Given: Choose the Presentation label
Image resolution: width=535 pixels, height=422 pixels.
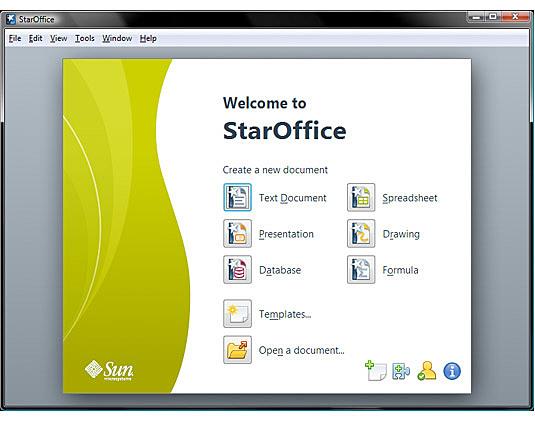Looking at the screenshot, I should [286, 234].
